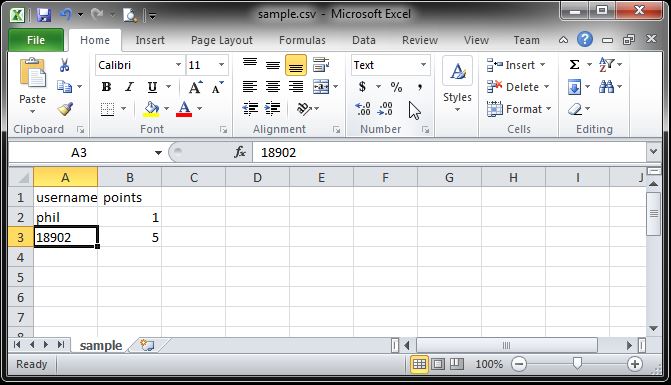
Task: Click the Copy icon in Clipboard group
Action: 65,86
